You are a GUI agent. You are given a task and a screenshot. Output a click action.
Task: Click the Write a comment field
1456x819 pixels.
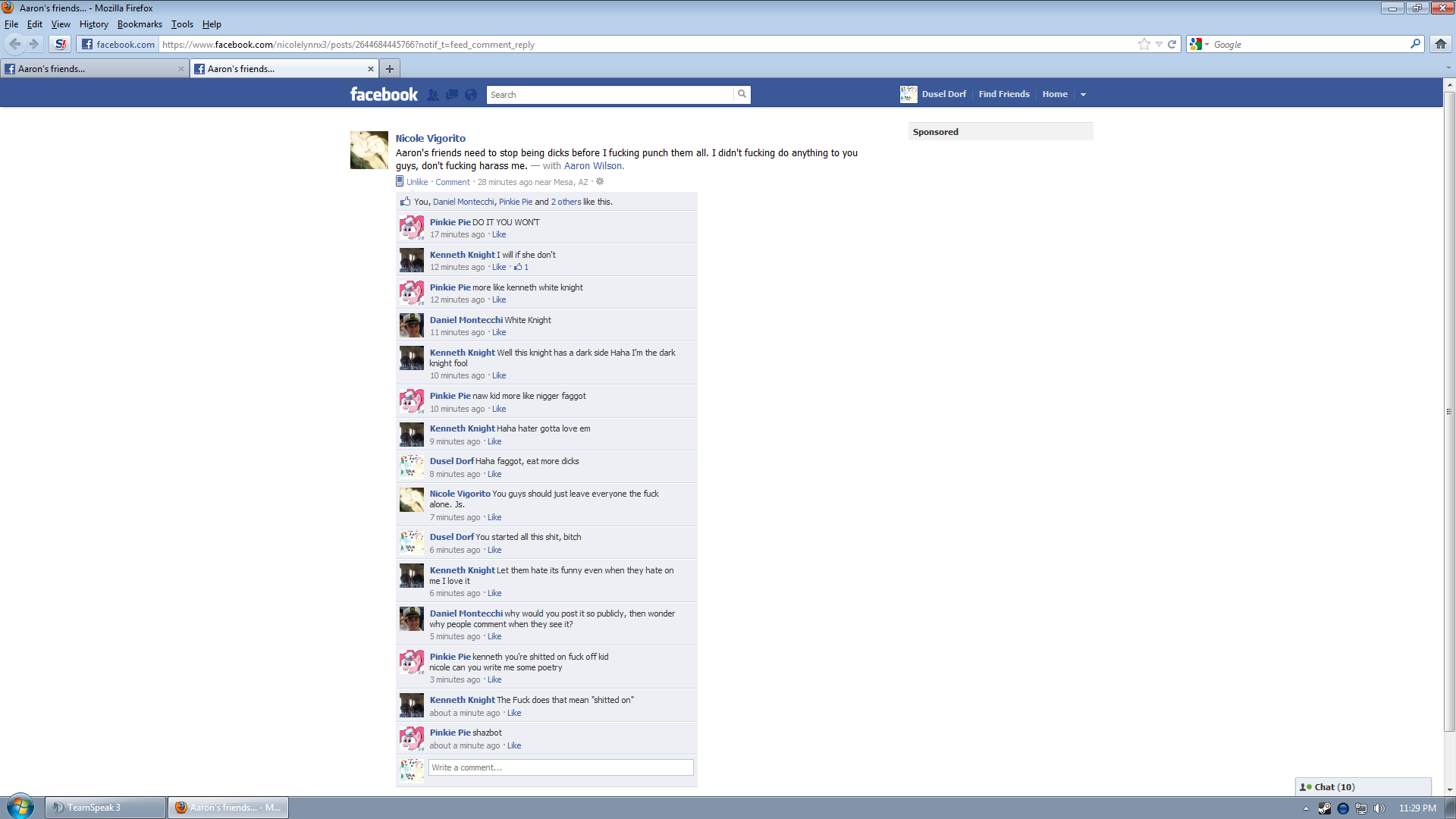pos(560,767)
